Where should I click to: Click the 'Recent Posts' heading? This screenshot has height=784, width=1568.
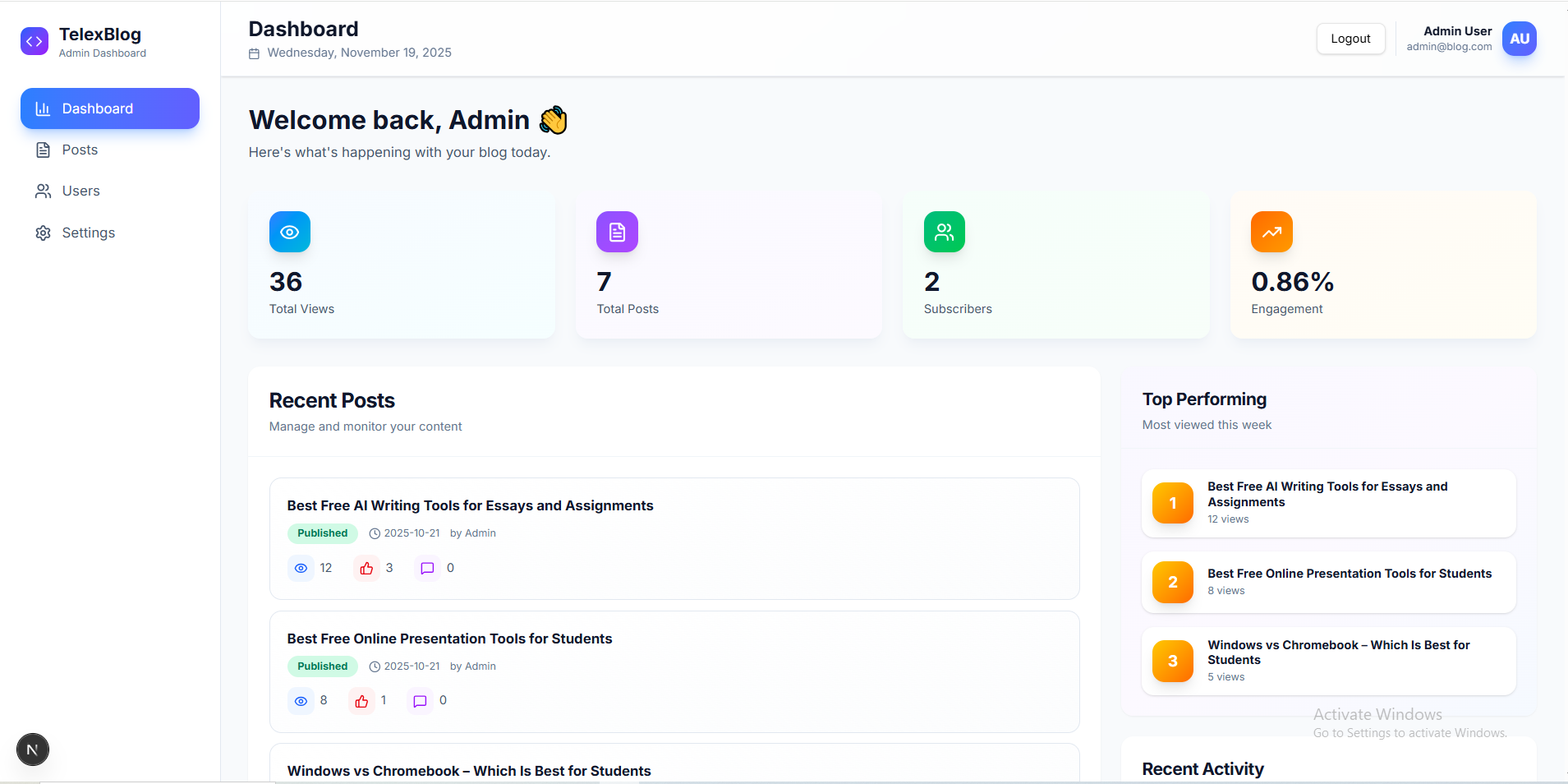pyautogui.click(x=332, y=400)
